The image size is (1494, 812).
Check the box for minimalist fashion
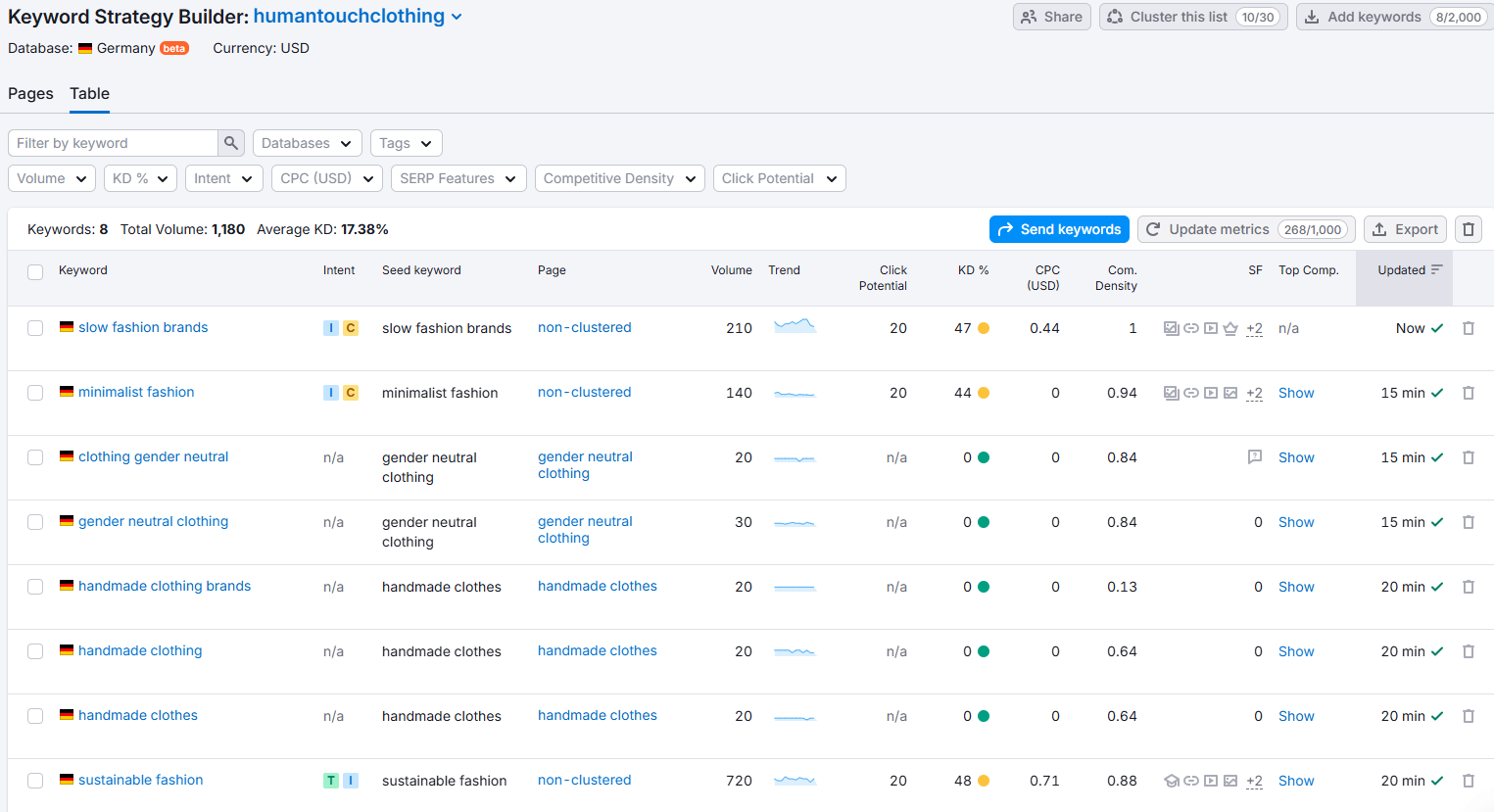35,393
